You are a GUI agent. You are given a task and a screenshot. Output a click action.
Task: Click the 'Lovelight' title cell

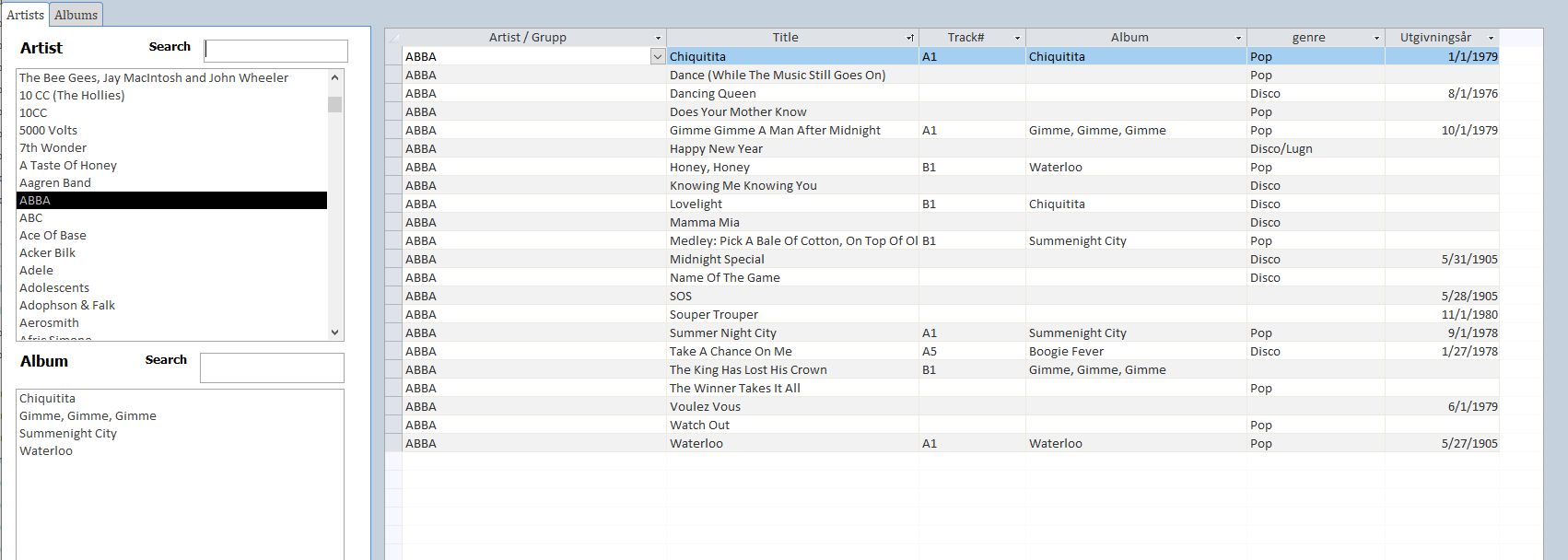(x=792, y=204)
